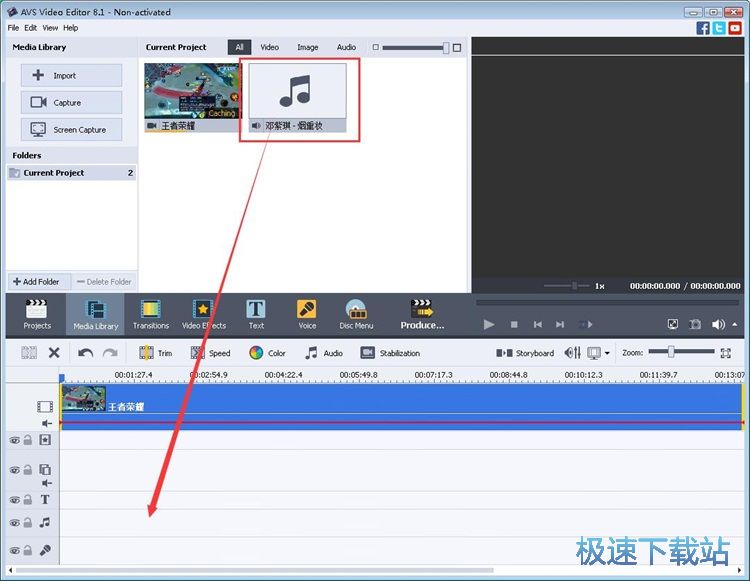Click the Delete X icon in timeline toolbar
Screen dimensions: 750x581
click(x=54, y=353)
